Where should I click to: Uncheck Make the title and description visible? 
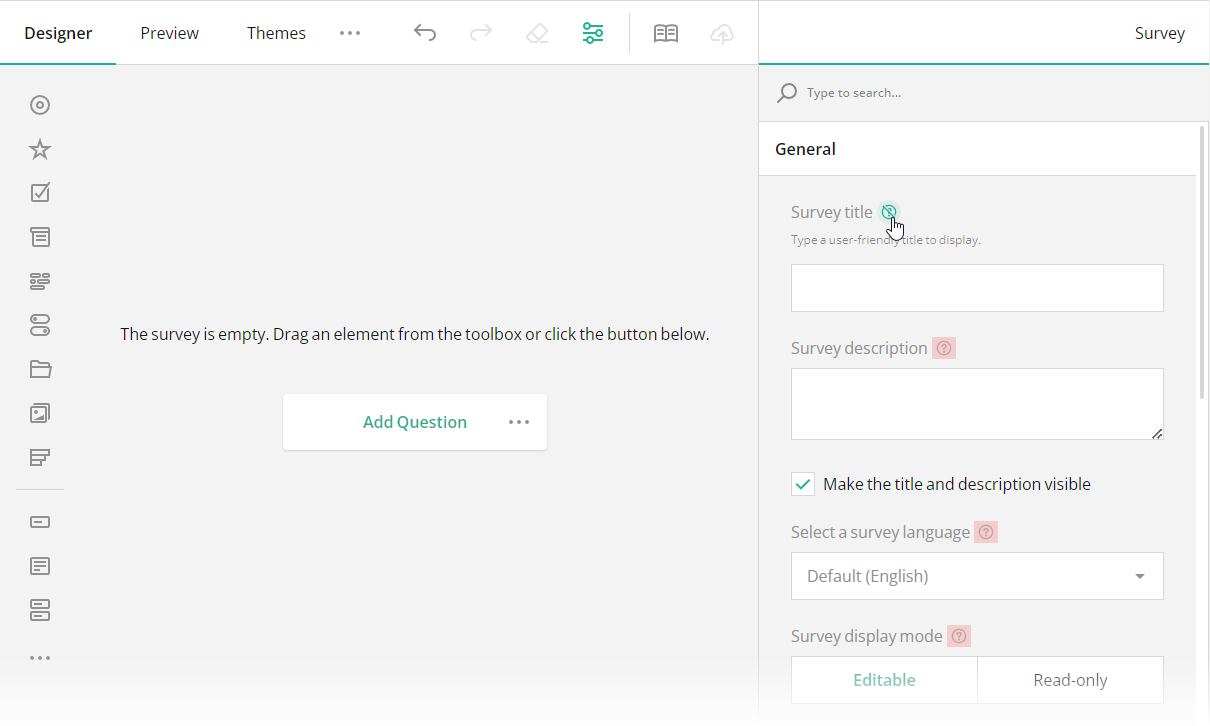pyautogui.click(x=802, y=483)
